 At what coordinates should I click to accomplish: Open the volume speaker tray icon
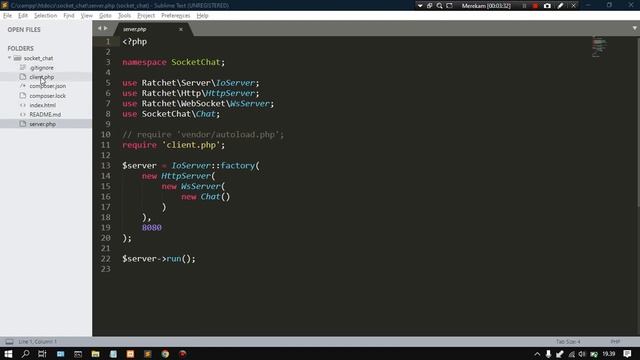coord(582,354)
